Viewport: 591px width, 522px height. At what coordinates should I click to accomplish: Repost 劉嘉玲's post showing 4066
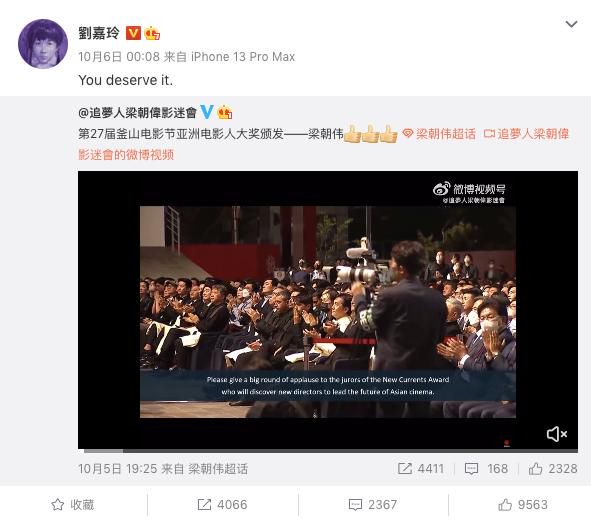point(222,504)
